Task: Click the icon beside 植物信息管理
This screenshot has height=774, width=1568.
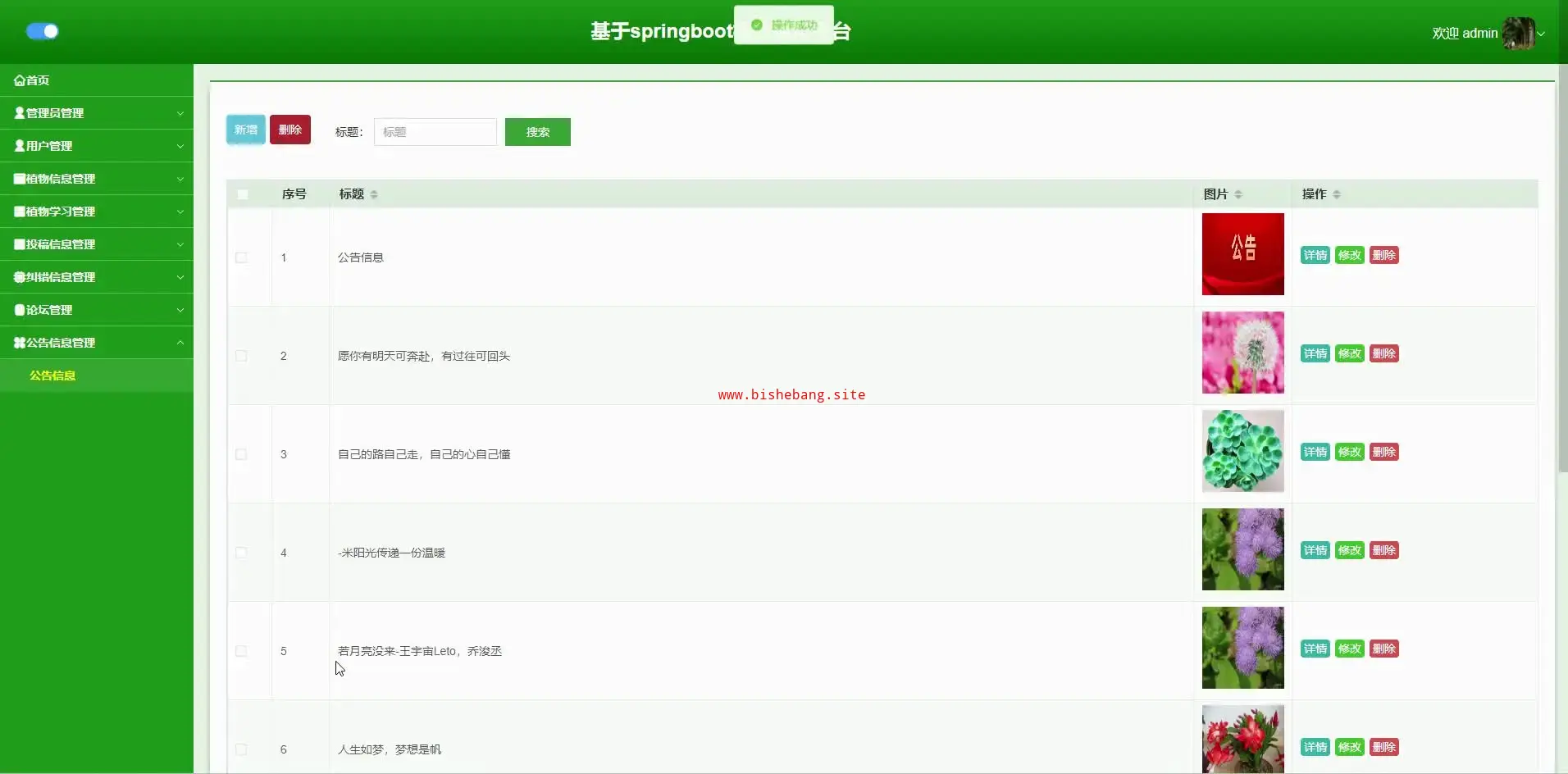Action: point(19,179)
